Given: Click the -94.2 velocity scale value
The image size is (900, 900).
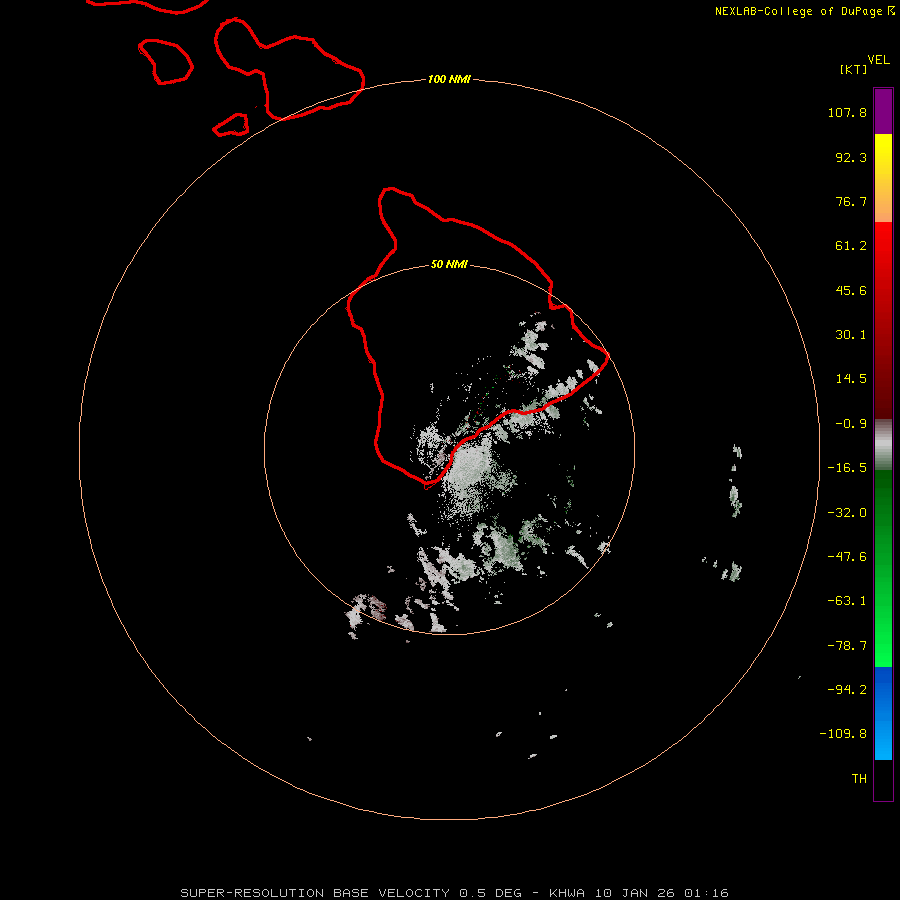Looking at the screenshot, I should pyautogui.click(x=847, y=690).
